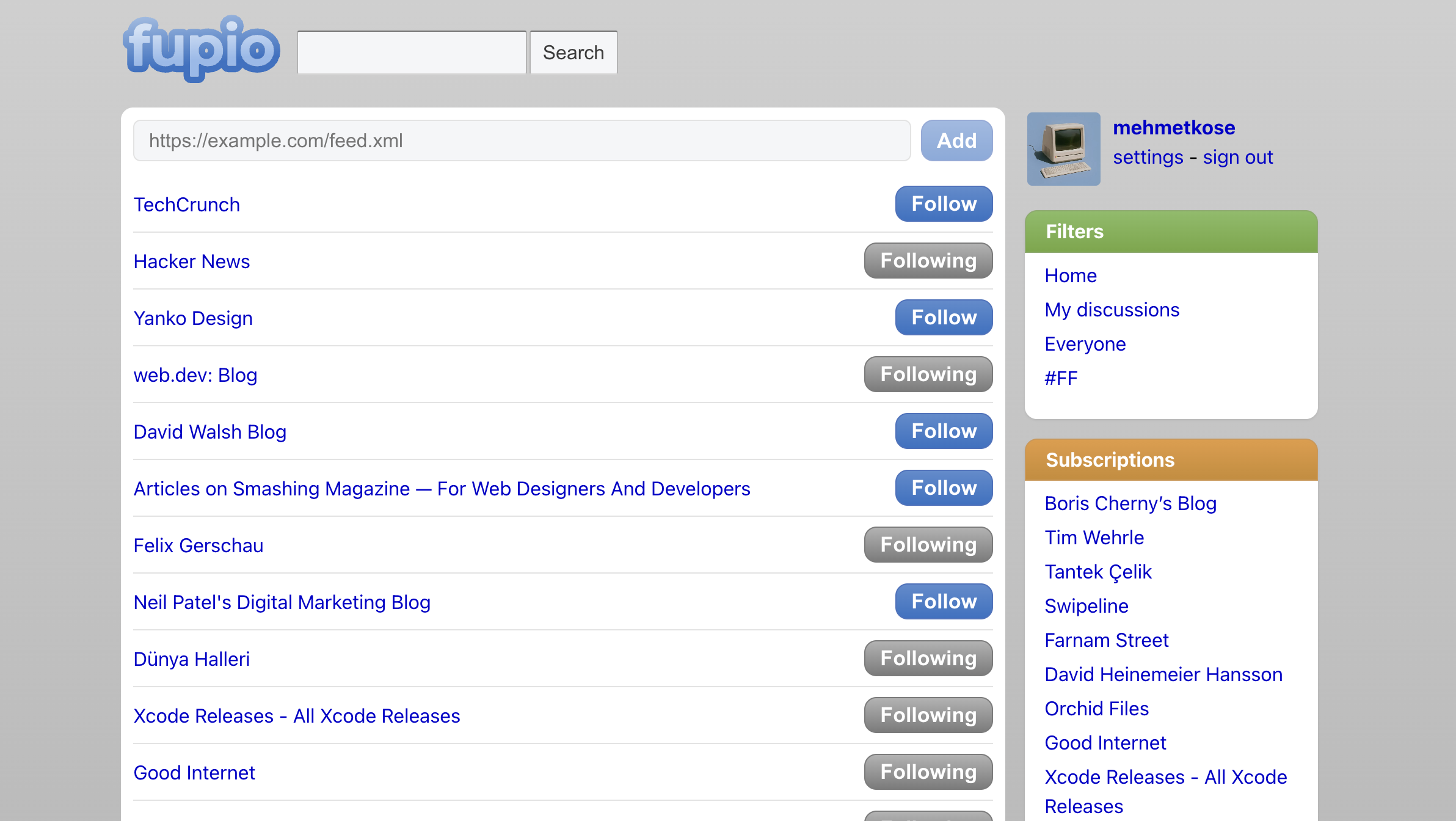The image size is (1456, 821).
Task: Open the Felix Gerschau feed link
Action: [198, 546]
